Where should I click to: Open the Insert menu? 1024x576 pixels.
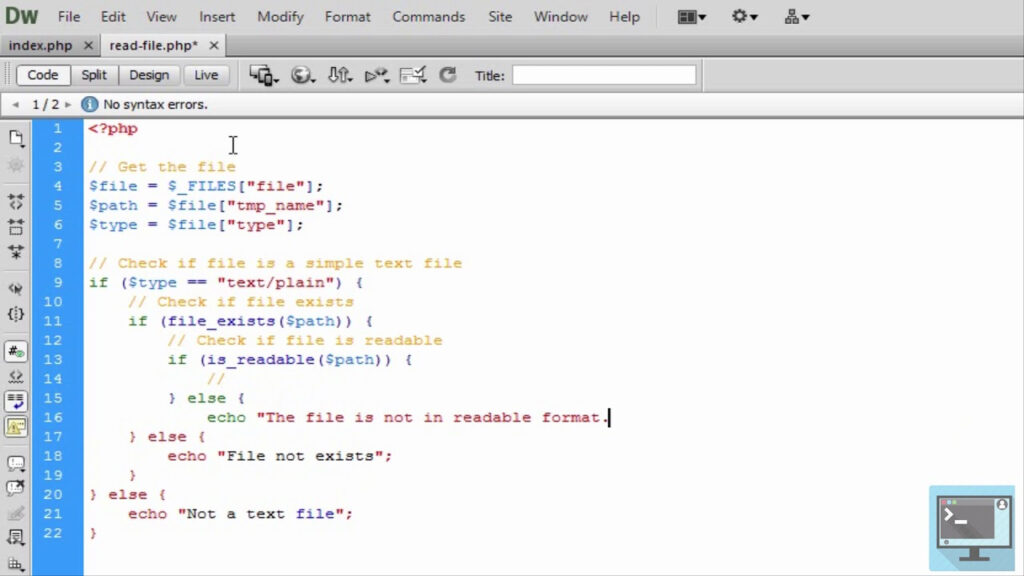(x=217, y=17)
